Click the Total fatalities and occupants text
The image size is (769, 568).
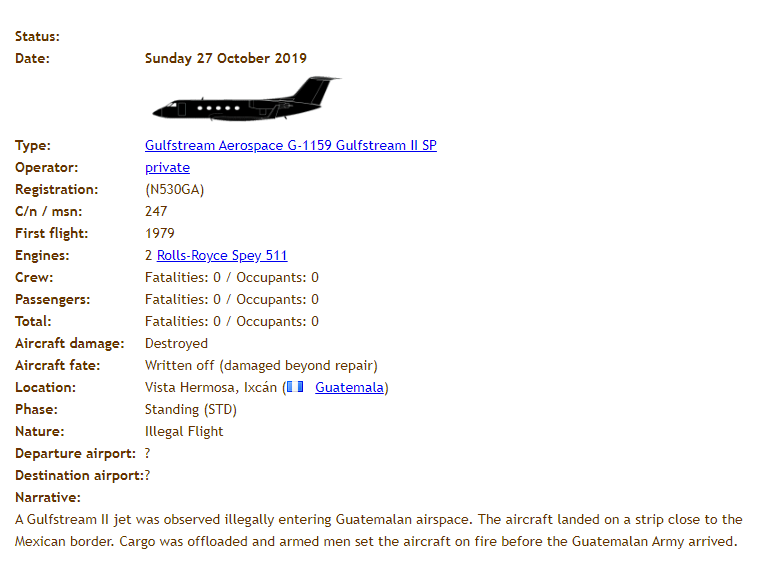(232, 321)
